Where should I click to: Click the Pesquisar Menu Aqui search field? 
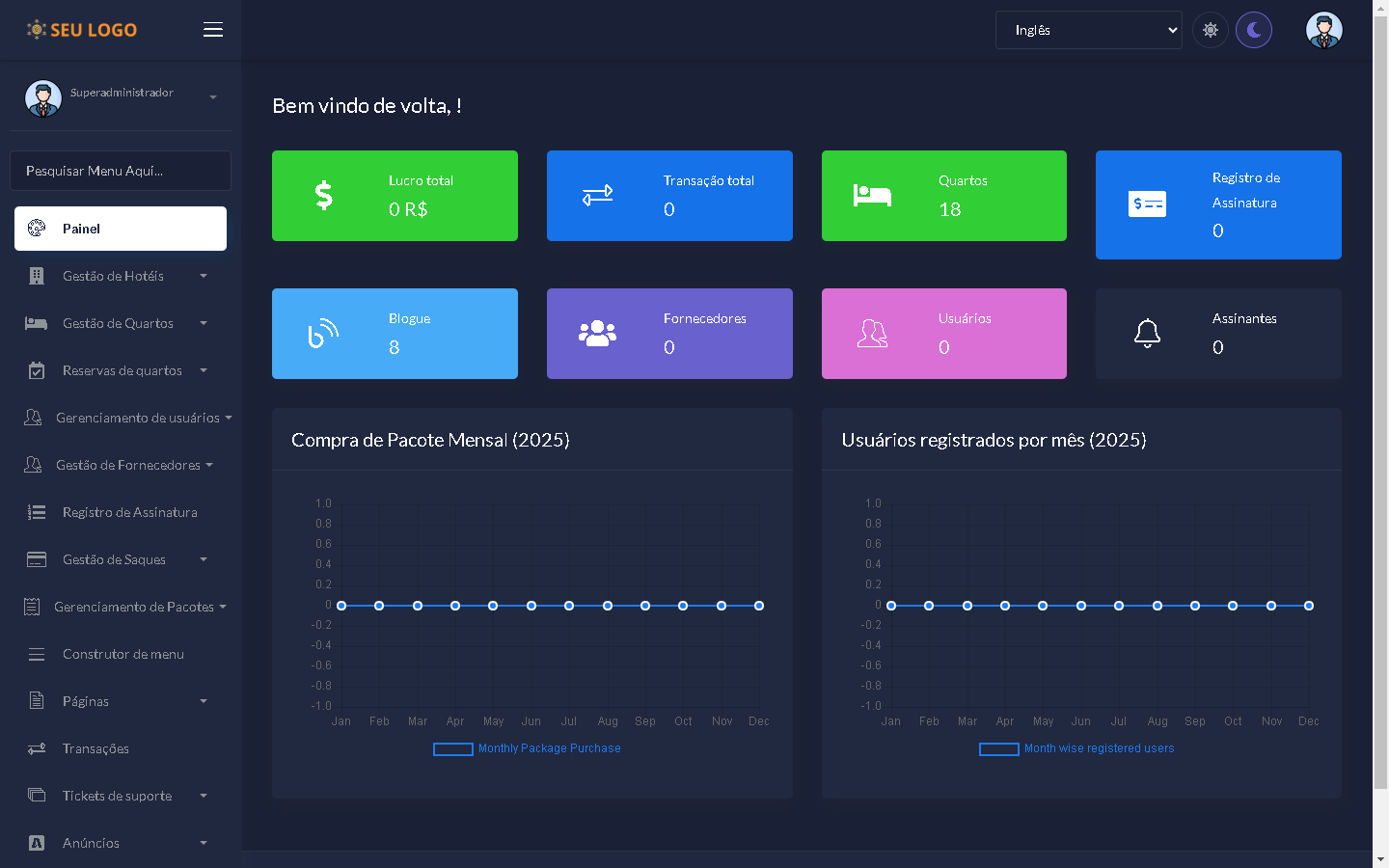121,171
